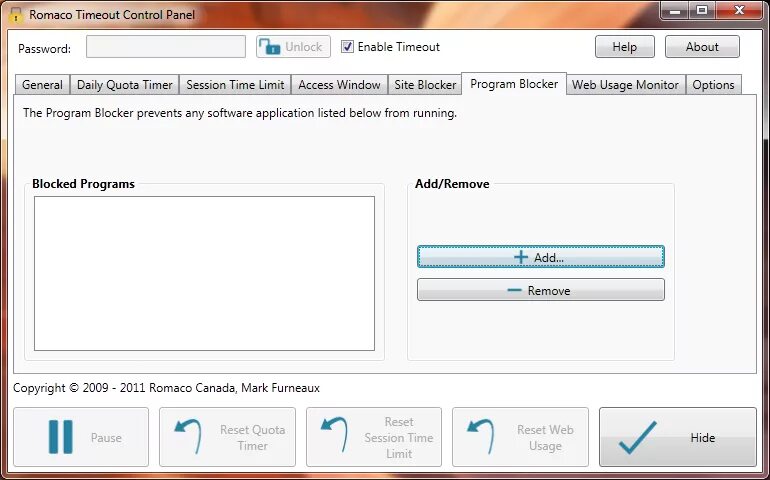Viewport: 770px width, 480px height.
Task: Click the Remove button
Action: [541, 290]
